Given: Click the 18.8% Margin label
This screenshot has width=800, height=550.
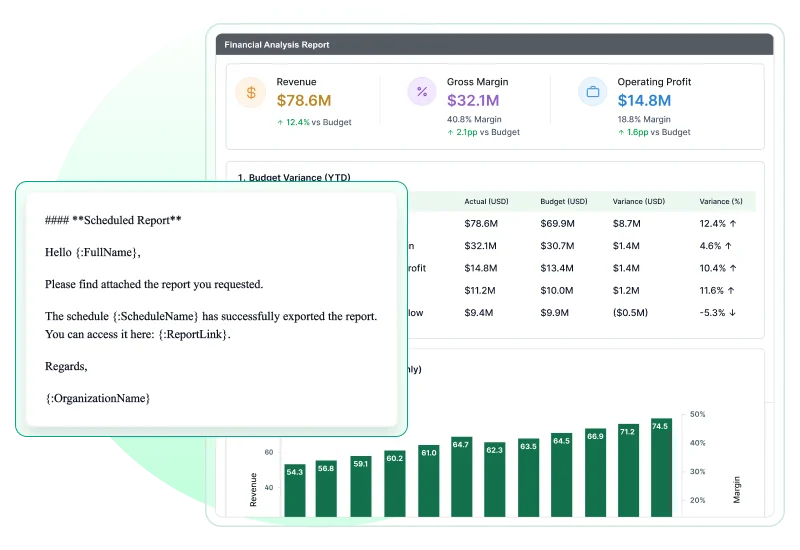Looking at the screenshot, I should [x=644, y=119].
